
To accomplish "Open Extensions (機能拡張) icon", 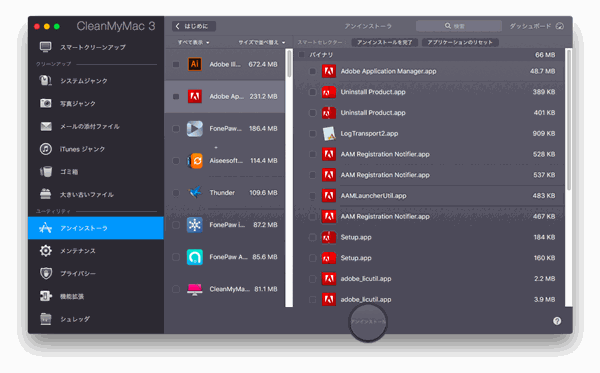I will pyautogui.click(x=46, y=296).
